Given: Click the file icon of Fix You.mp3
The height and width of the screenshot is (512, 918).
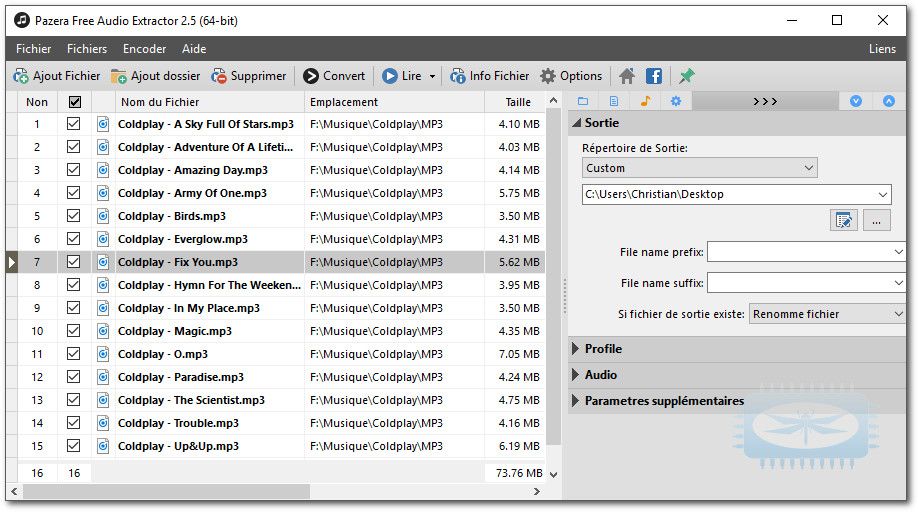Looking at the screenshot, I should (103, 262).
